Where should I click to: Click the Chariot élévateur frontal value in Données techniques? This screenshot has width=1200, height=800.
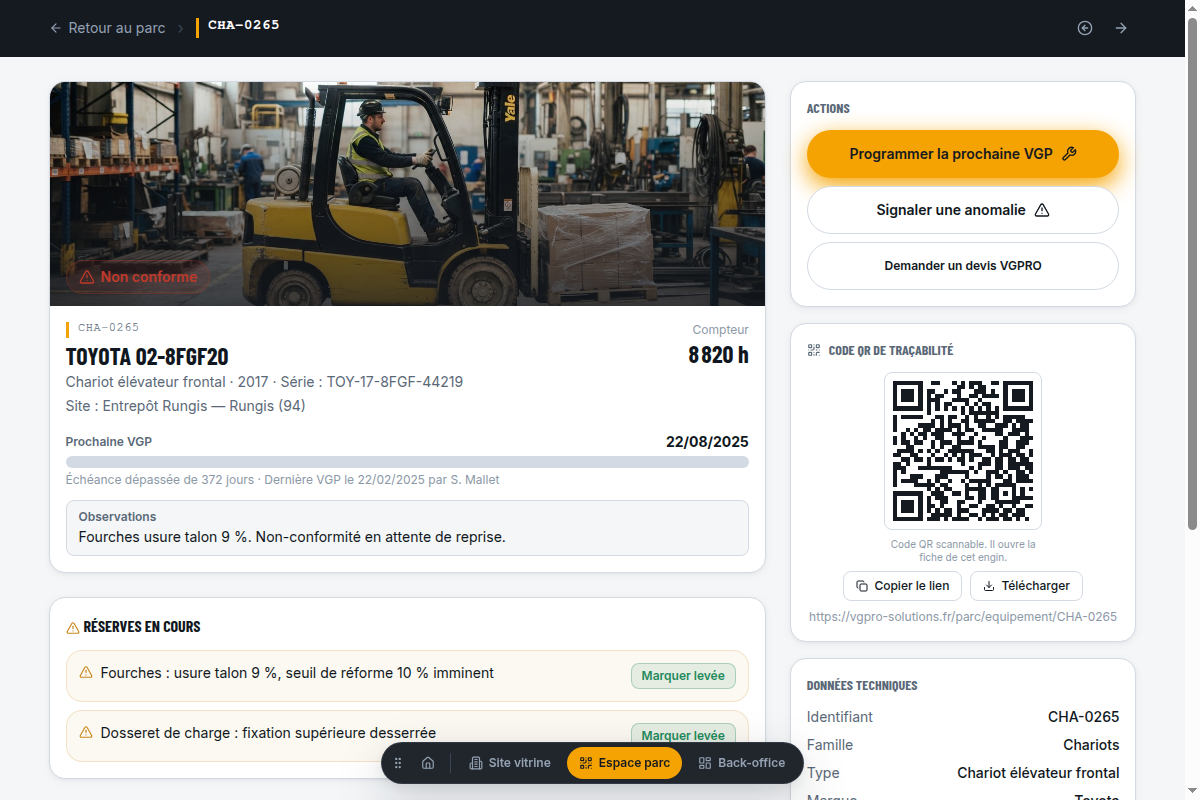(1038, 773)
